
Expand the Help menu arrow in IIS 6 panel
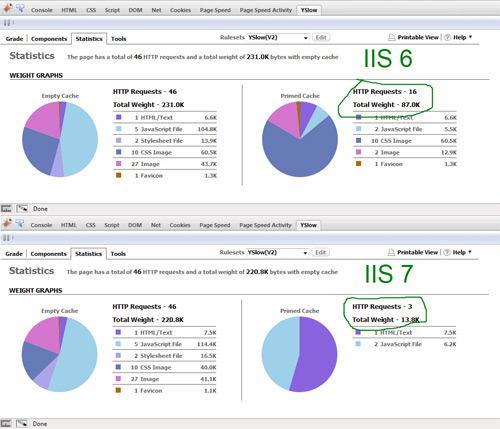click(x=470, y=37)
